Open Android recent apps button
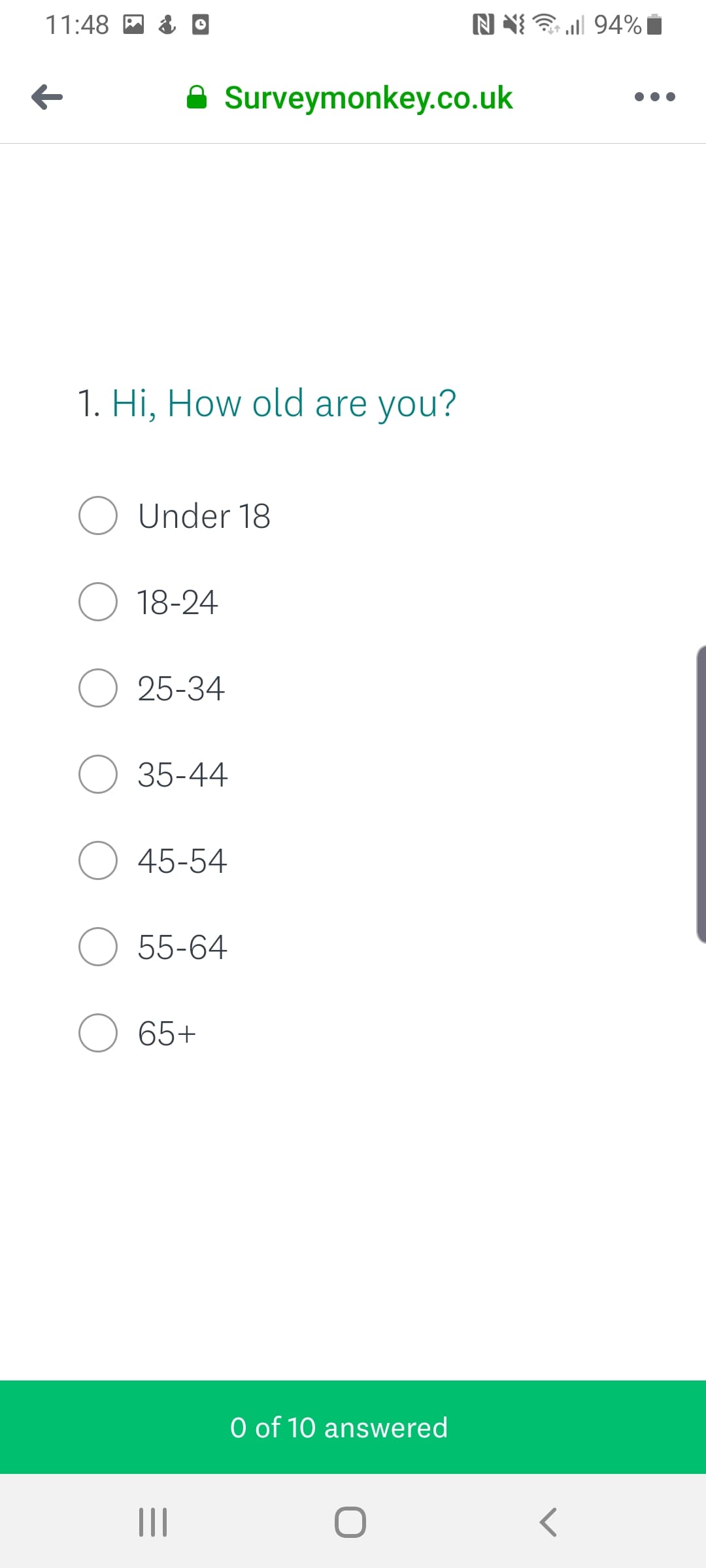Viewport: 706px width, 1568px height. point(153,1522)
